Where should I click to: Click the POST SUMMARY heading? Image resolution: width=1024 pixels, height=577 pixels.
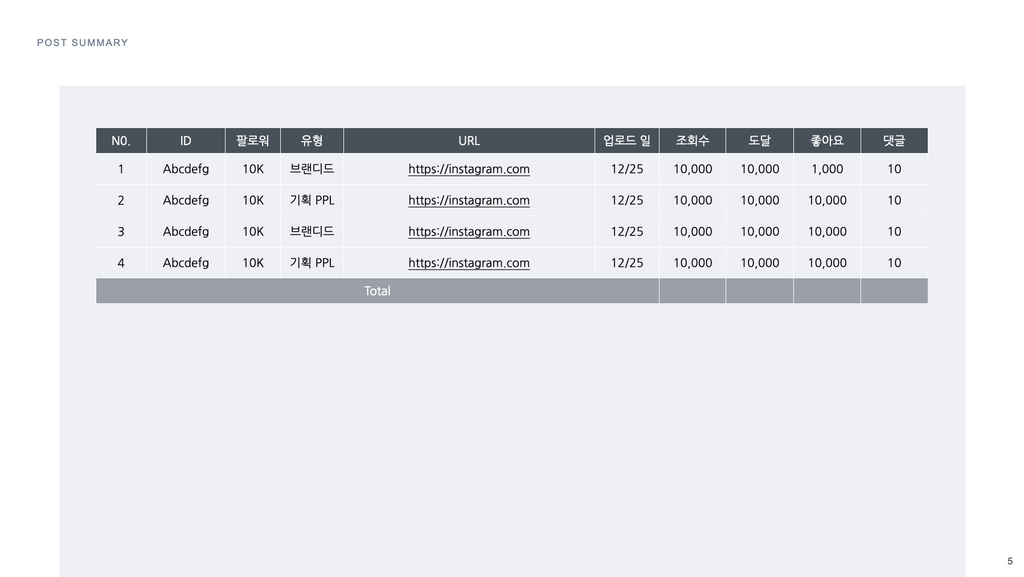coord(82,42)
